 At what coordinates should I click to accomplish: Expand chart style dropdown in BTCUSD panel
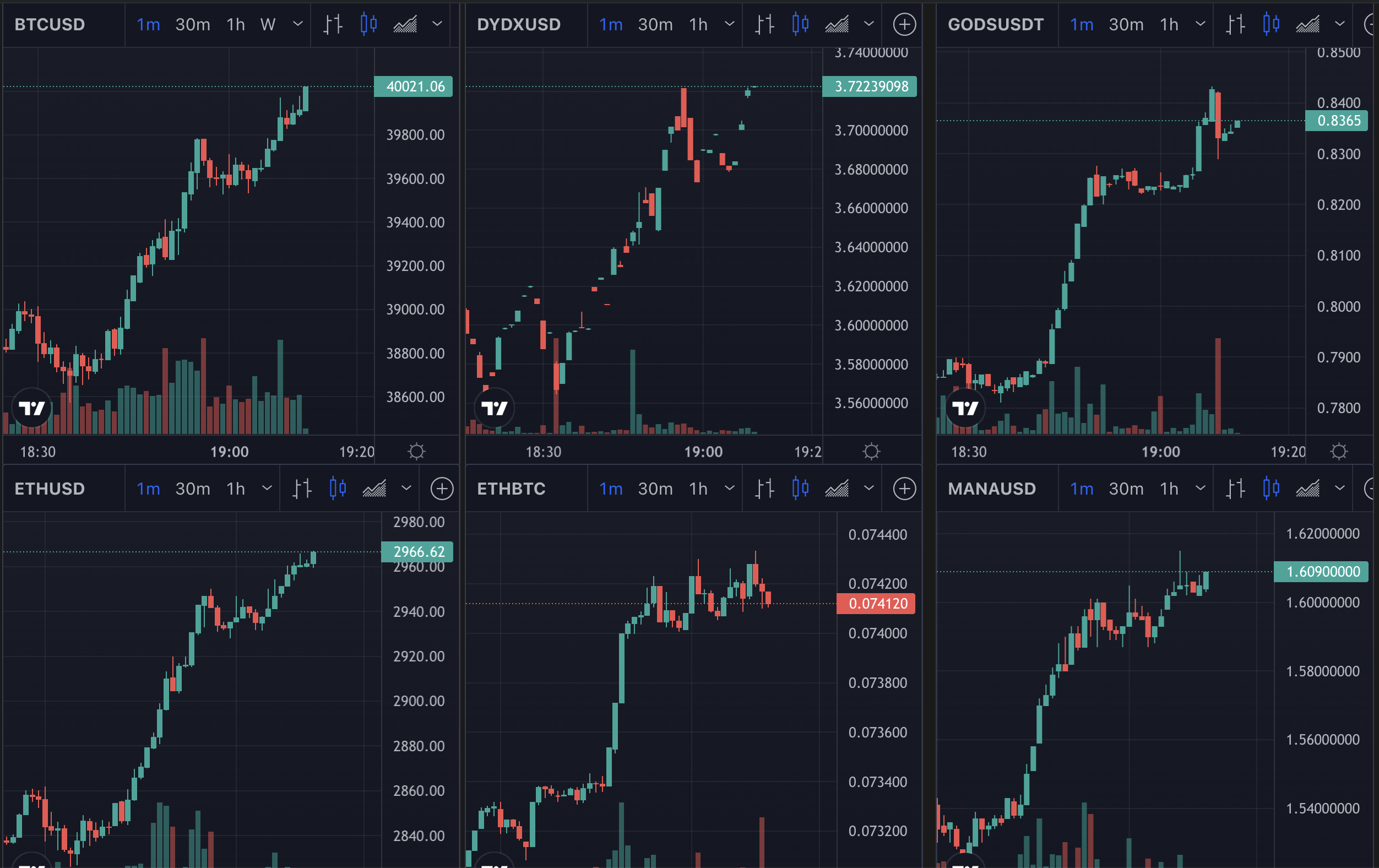(x=437, y=24)
